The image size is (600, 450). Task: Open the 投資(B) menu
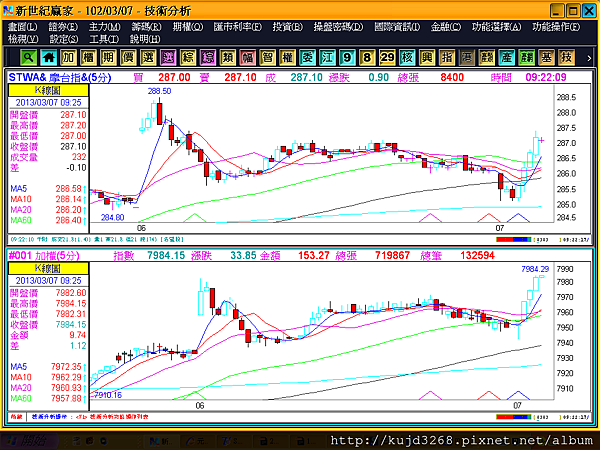288,27
